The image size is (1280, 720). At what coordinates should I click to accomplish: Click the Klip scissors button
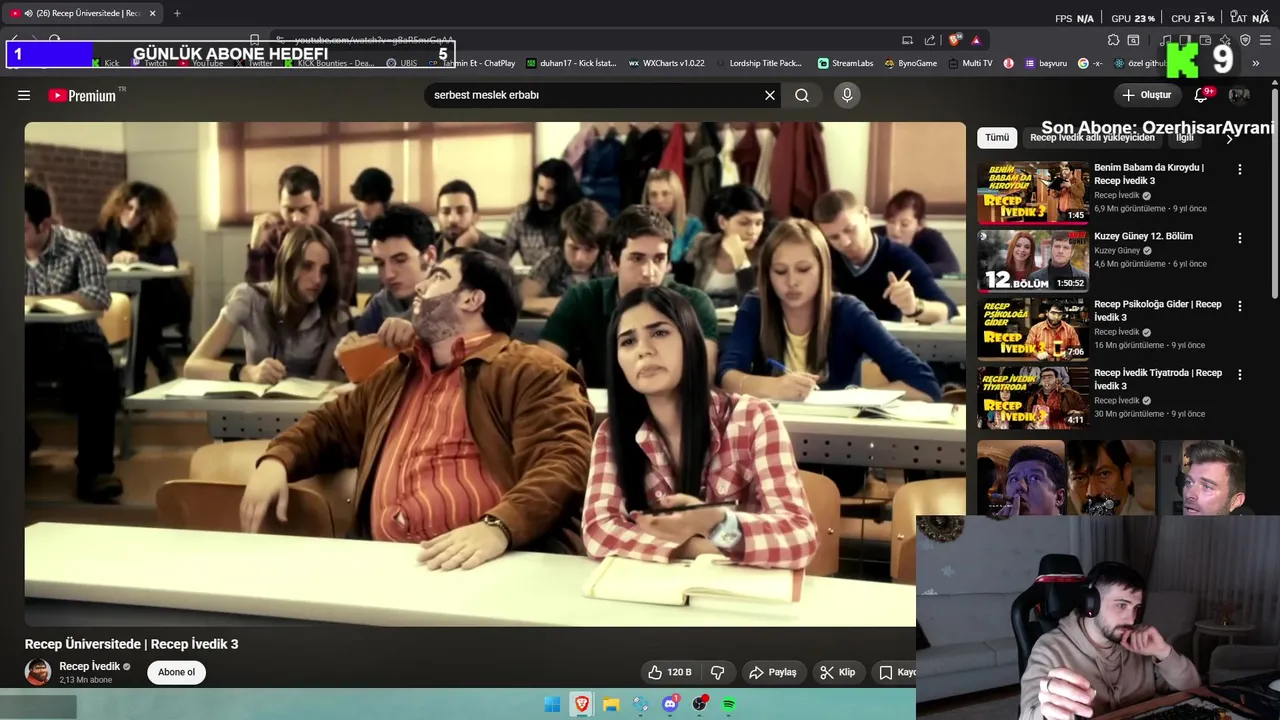[x=838, y=672]
